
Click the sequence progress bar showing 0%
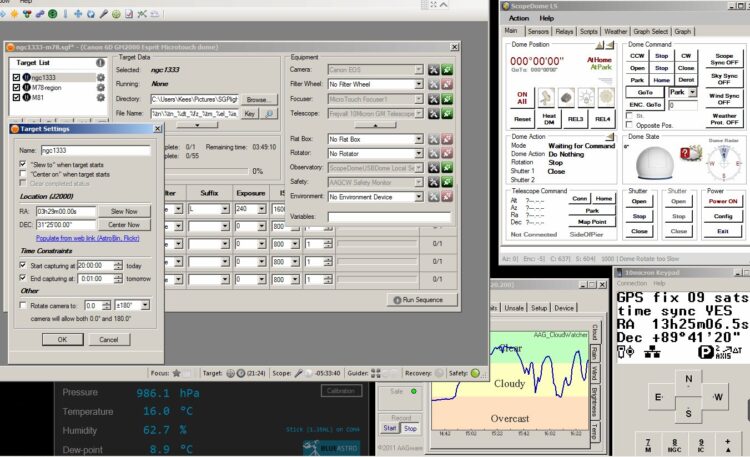pyautogui.click(x=207, y=171)
